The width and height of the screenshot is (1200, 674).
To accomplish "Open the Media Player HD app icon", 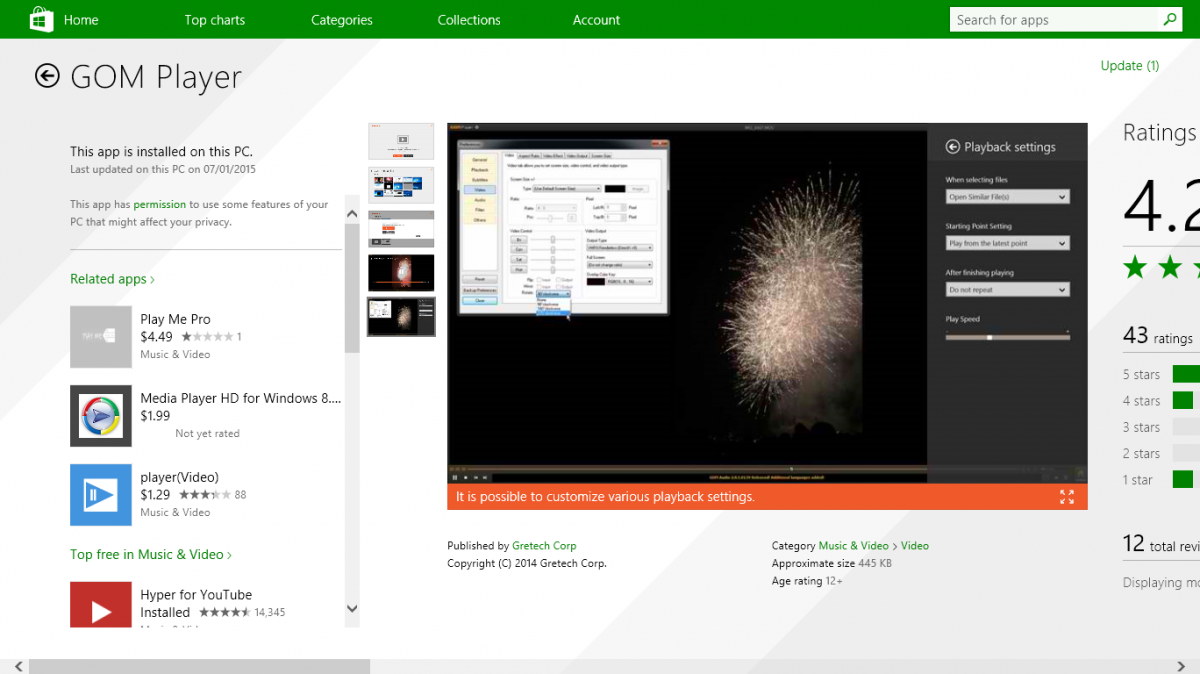I will (x=101, y=416).
